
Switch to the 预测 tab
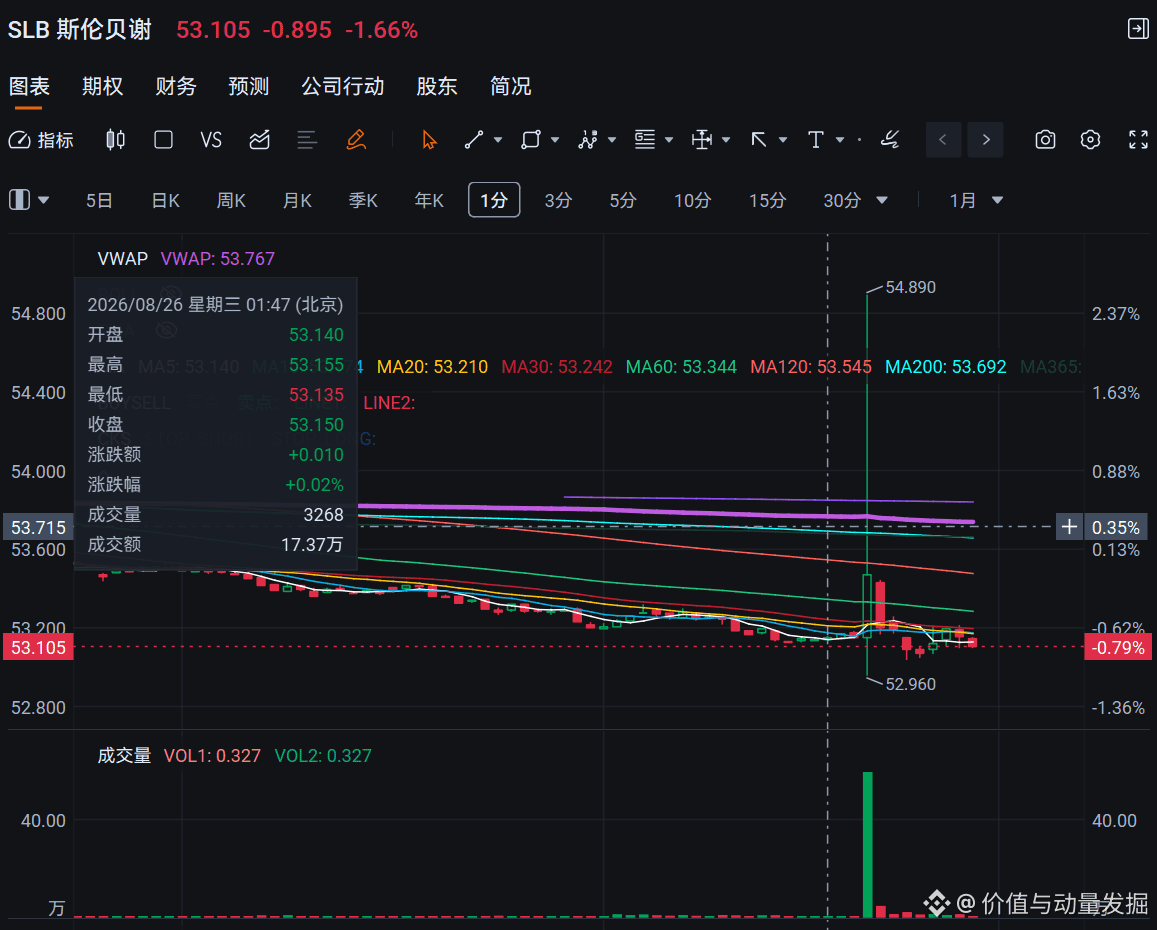click(x=249, y=86)
